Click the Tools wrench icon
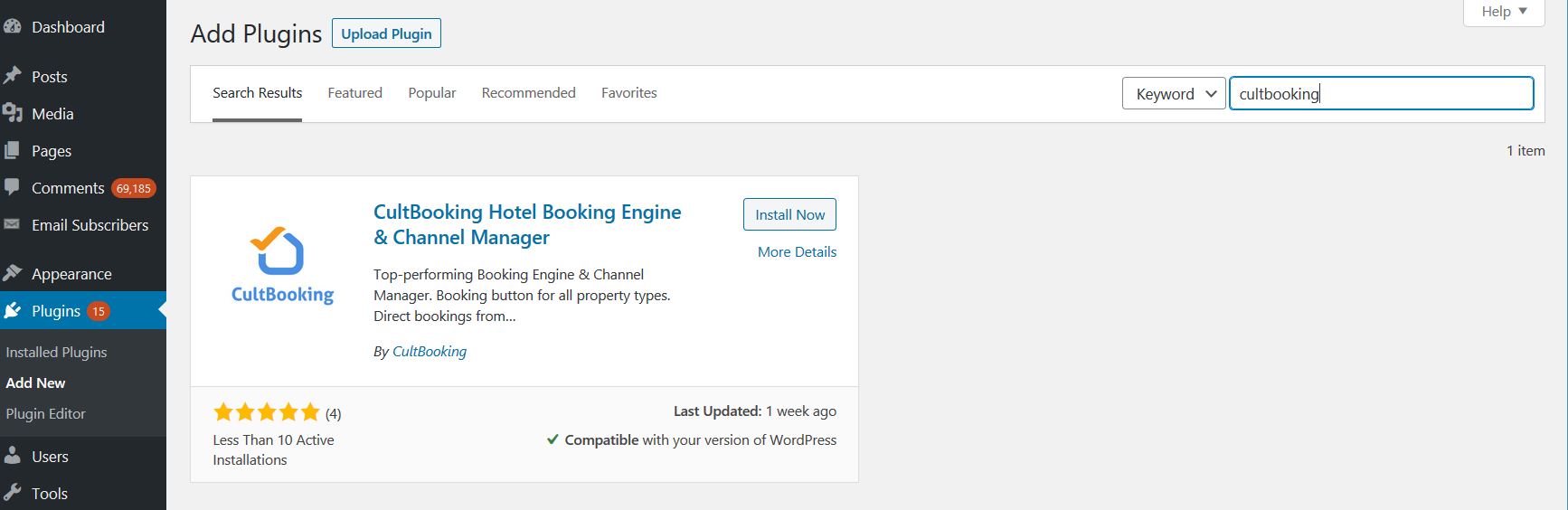 point(12,493)
